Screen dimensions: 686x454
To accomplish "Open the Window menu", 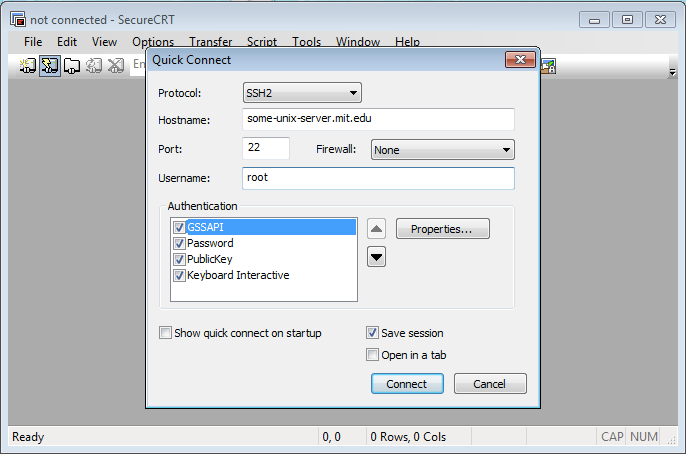I will tap(357, 42).
